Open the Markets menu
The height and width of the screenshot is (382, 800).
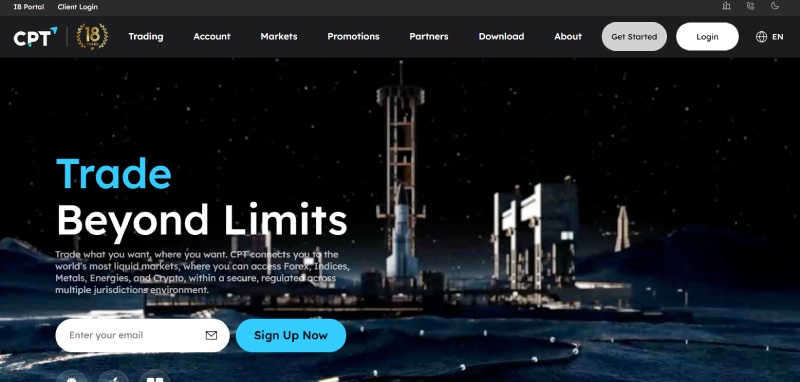[279, 37]
